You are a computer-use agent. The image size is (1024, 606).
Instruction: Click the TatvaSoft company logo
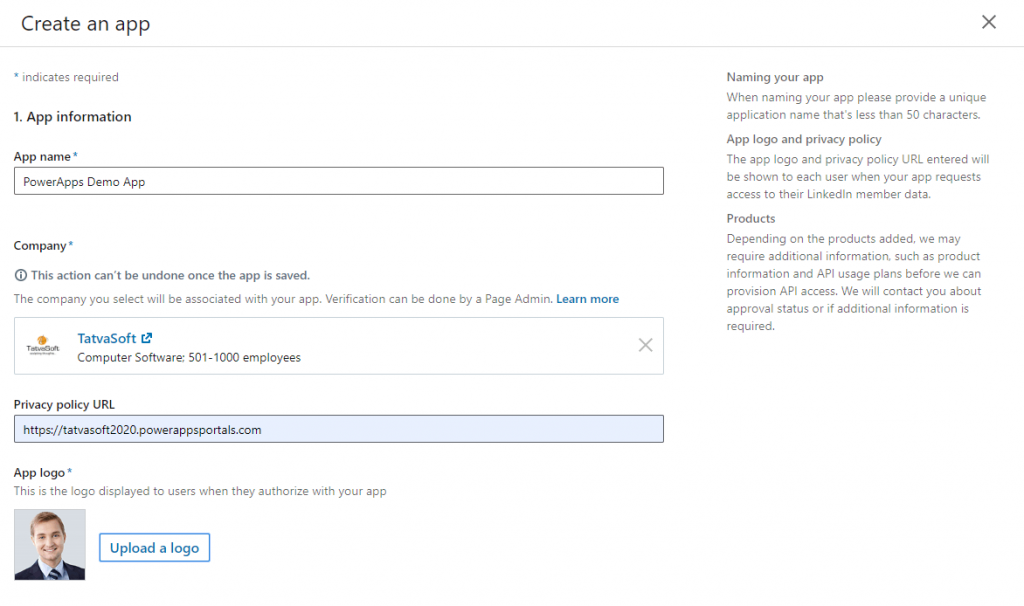[42, 345]
